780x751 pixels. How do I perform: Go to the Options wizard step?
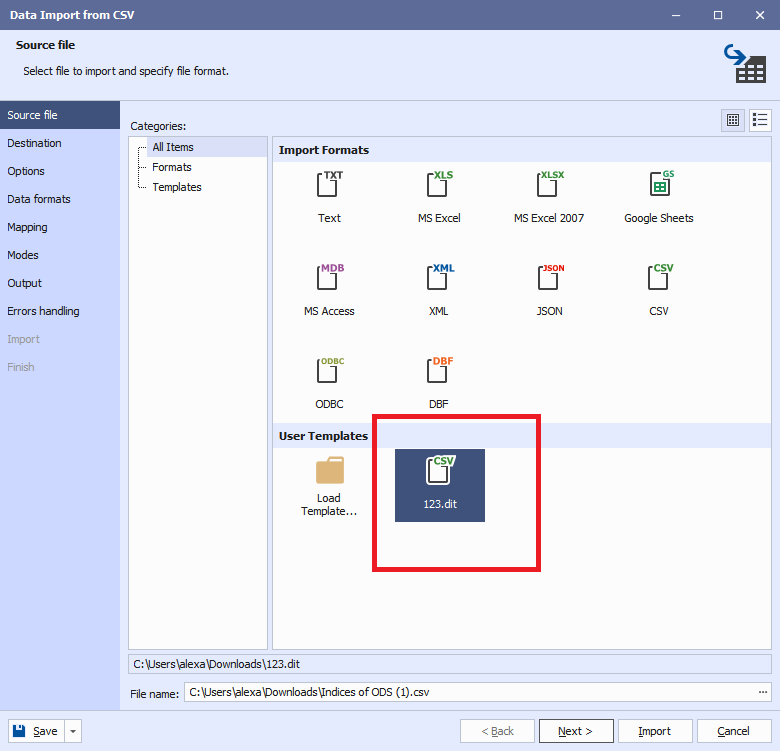(x=60, y=171)
